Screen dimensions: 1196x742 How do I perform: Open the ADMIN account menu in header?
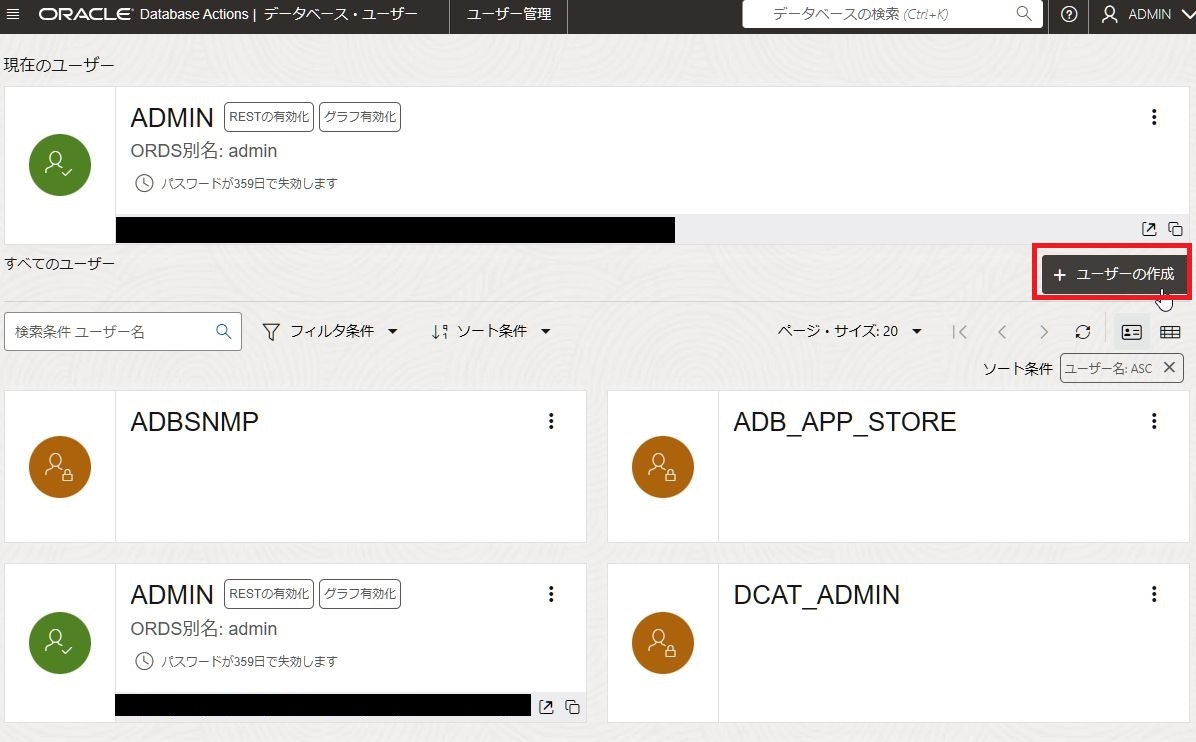pos(1148,14)
